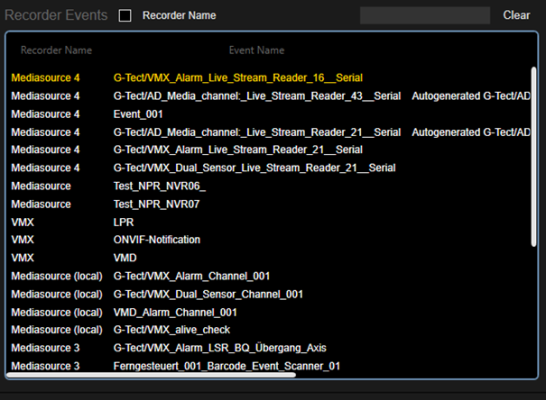
Task: Select the Event_001 row
Action: click(269, 114)
